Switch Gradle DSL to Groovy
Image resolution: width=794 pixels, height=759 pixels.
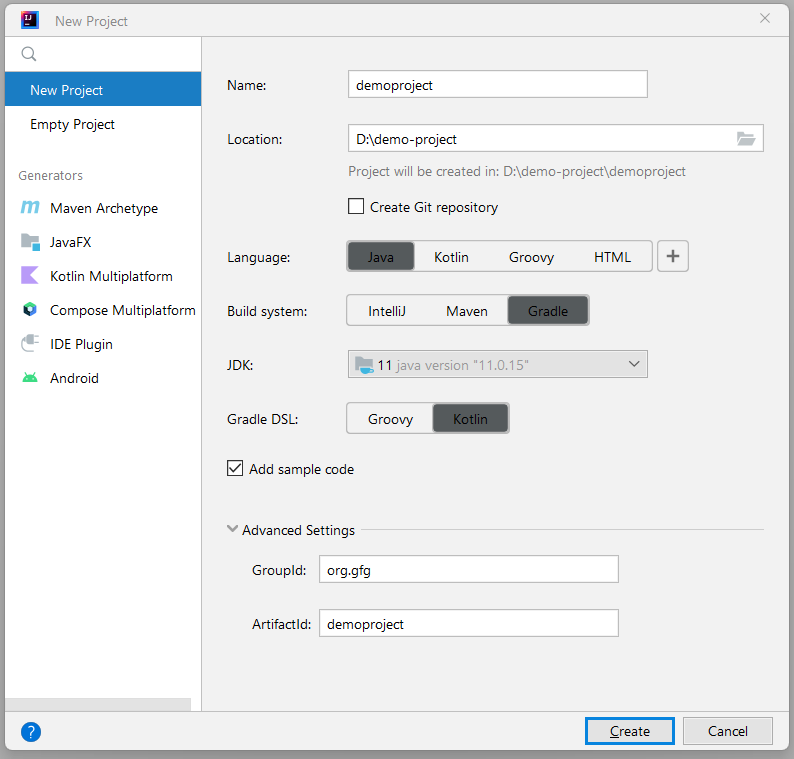coord(390,419)
